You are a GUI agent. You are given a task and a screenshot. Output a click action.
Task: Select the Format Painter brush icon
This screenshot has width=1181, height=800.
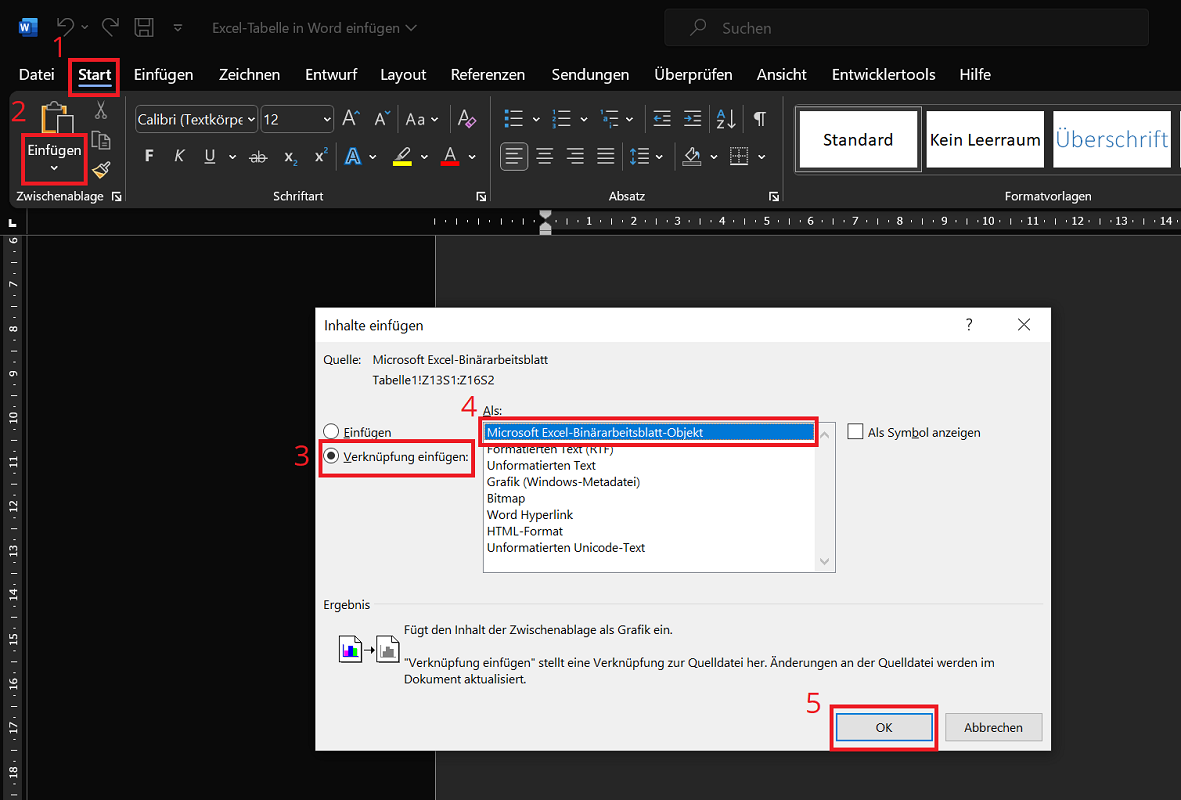[x=101, y=170]
